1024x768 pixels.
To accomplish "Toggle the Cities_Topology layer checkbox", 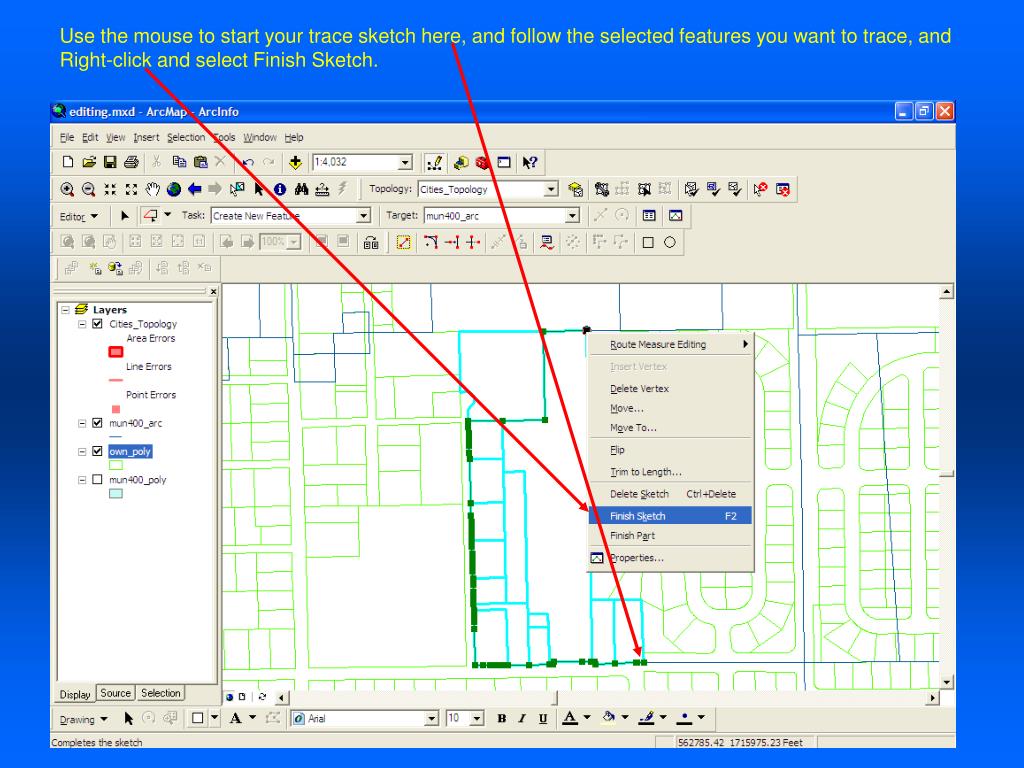I will pyautogui.click(x=97, y=324).
